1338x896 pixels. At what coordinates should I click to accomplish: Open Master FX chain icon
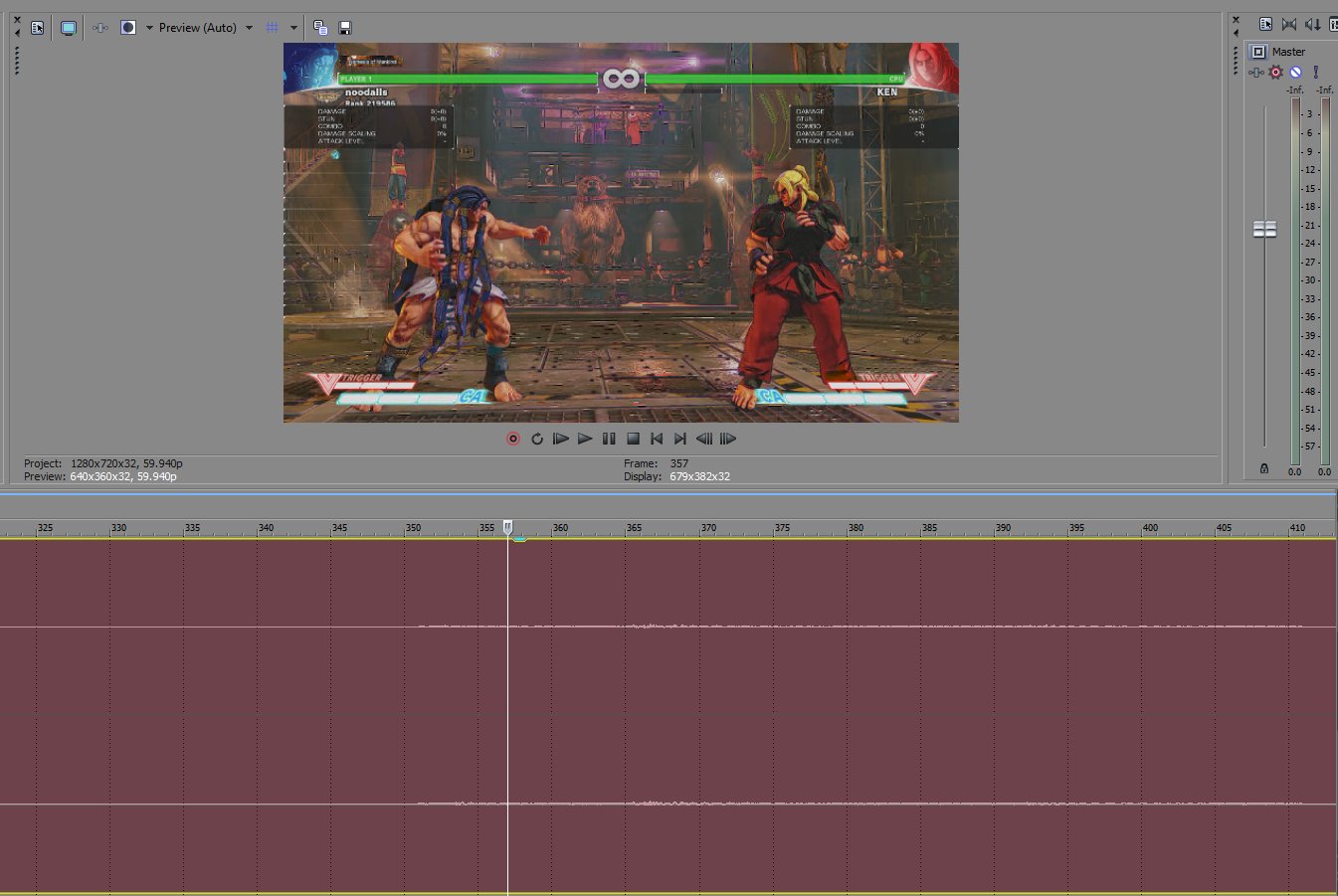[x=1256, y=72]
